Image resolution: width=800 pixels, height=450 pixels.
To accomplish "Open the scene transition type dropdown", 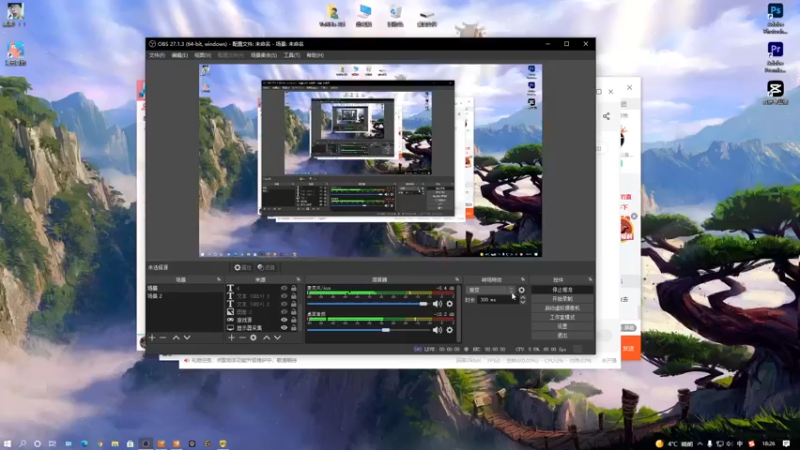I will (x=490, y=290).
